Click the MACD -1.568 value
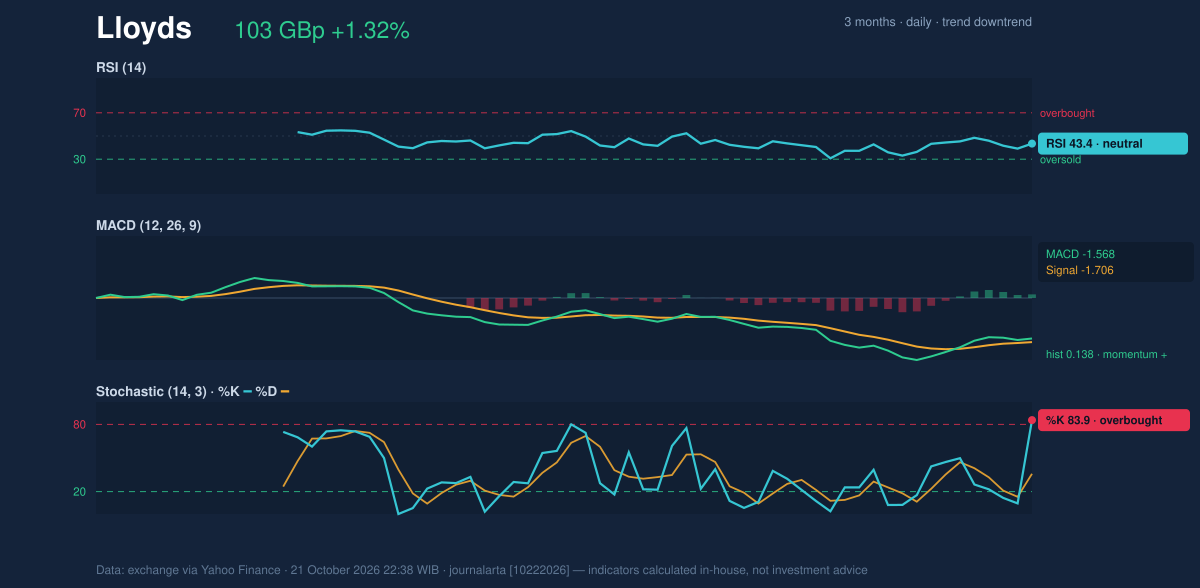The height and width of the screenshot is (588, 1200). click(1080, 254)
